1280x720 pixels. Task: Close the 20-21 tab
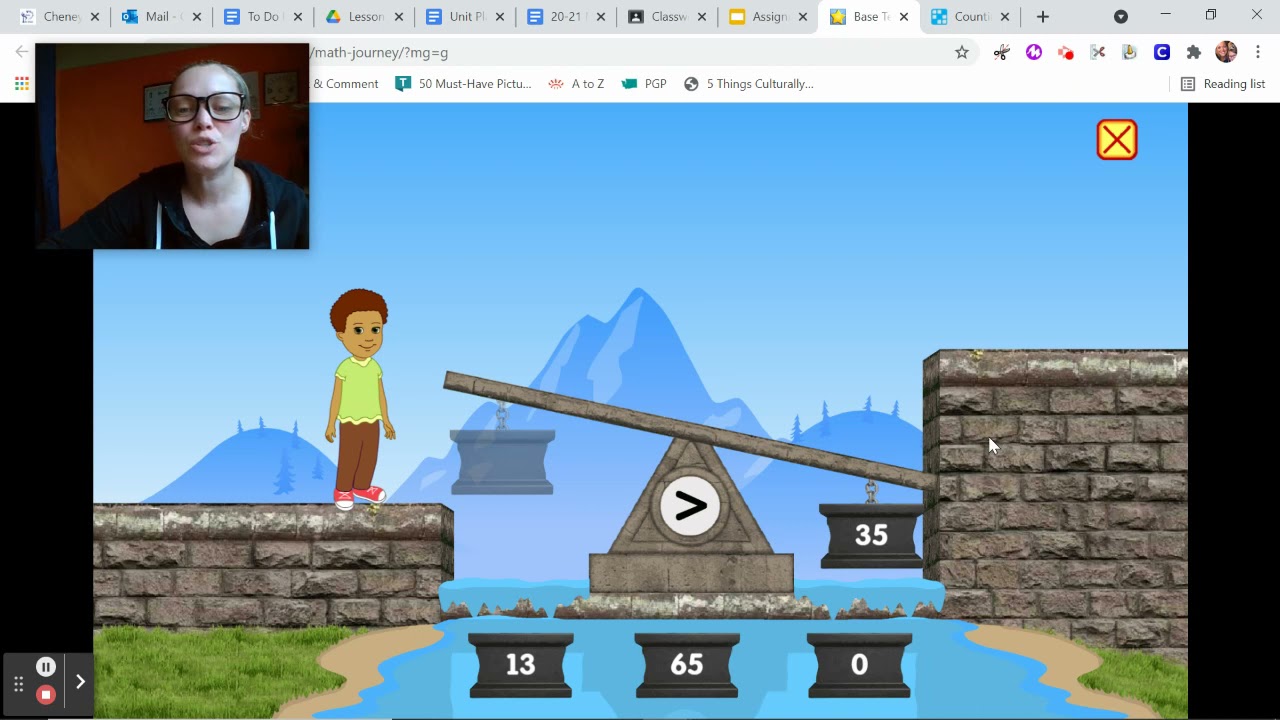601,17
